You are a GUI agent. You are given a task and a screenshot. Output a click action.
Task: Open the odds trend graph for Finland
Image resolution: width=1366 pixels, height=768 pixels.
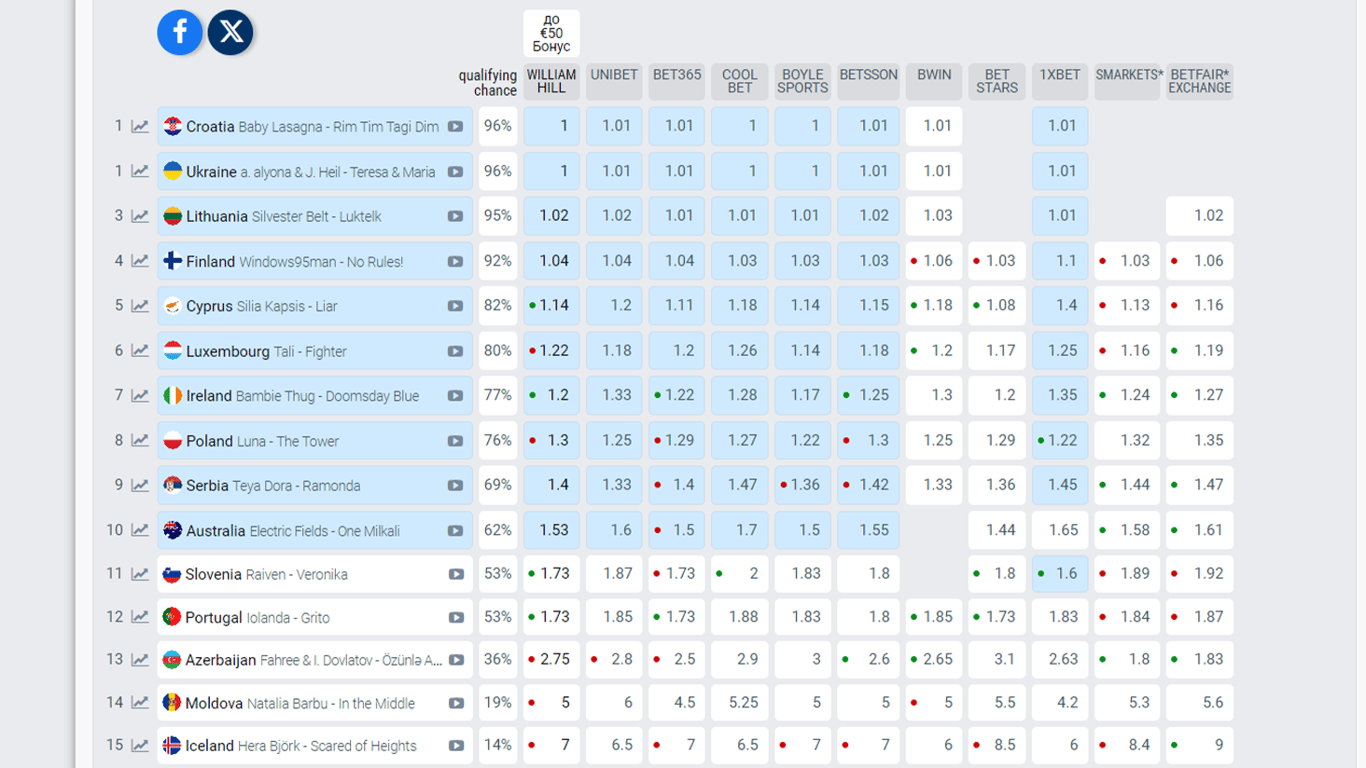click(140, 262)
